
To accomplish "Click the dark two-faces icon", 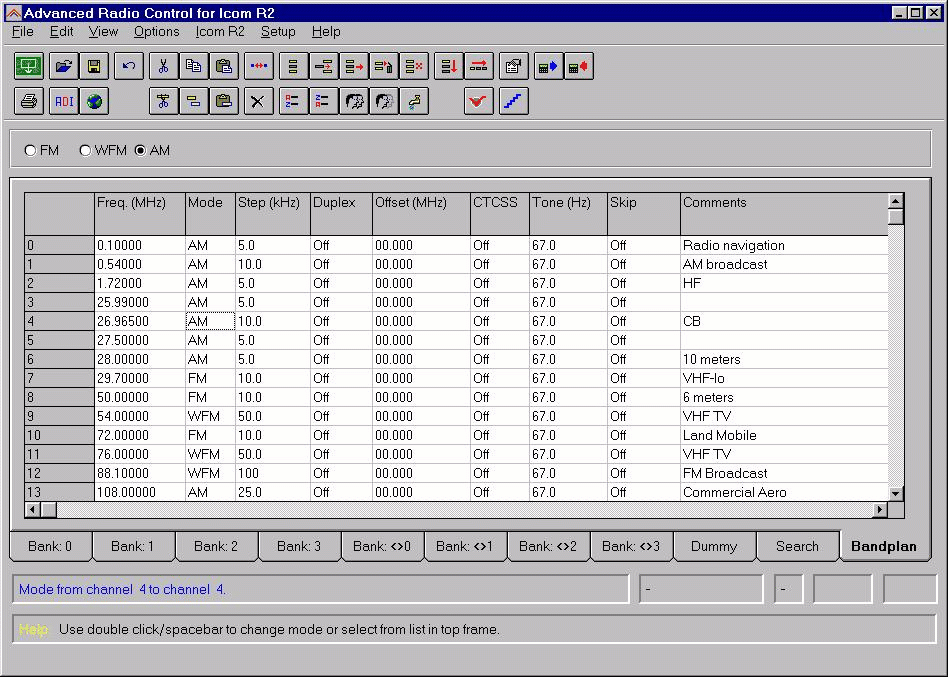I will pyautogui.click(x=354, y=101).
